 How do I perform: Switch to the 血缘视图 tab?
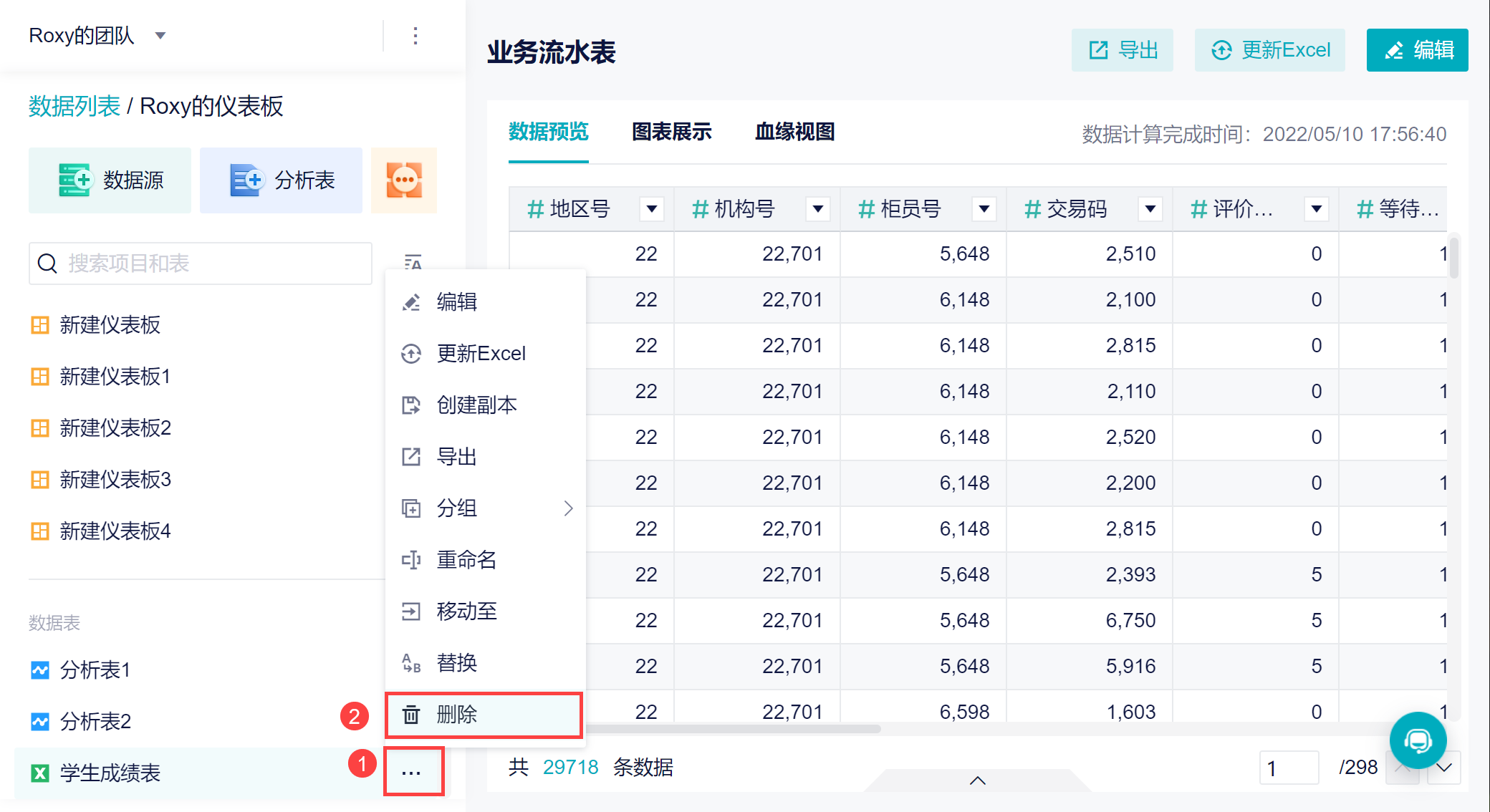pyautogui.click(x=794, y=132)
